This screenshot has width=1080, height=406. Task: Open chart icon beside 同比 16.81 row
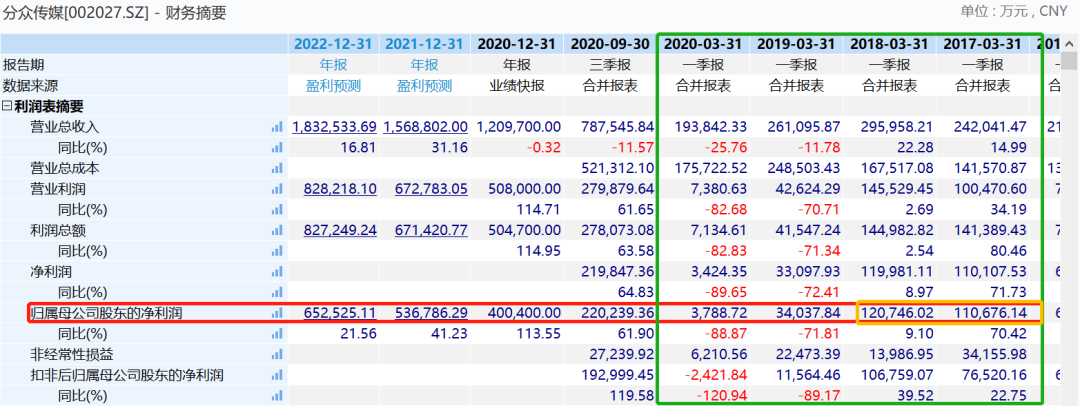pyautogui.click(x=277, y=148)
